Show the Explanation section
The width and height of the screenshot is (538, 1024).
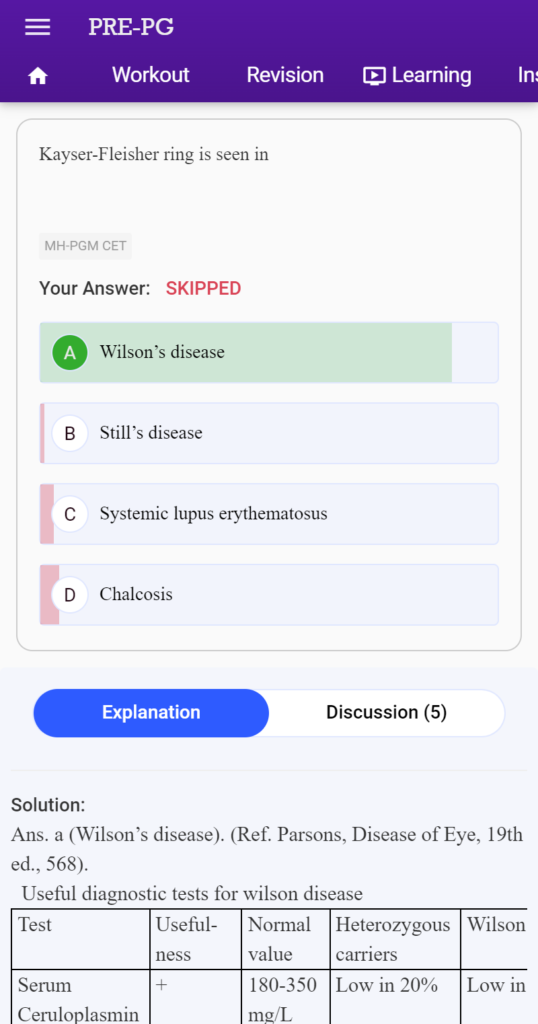tap(151, 712)
